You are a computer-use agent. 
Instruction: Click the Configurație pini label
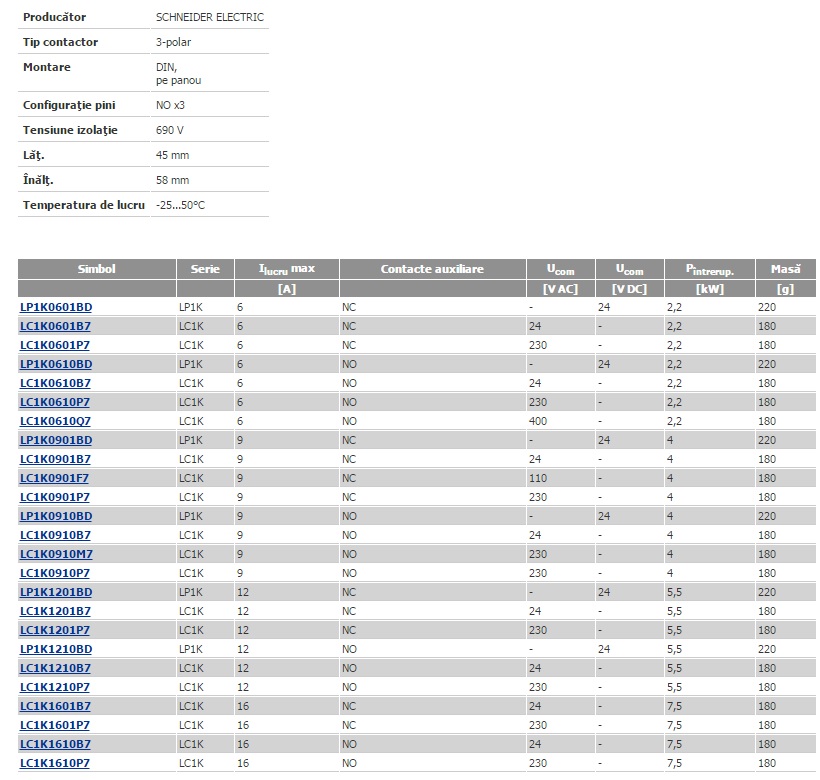click(x=69, y=105)
